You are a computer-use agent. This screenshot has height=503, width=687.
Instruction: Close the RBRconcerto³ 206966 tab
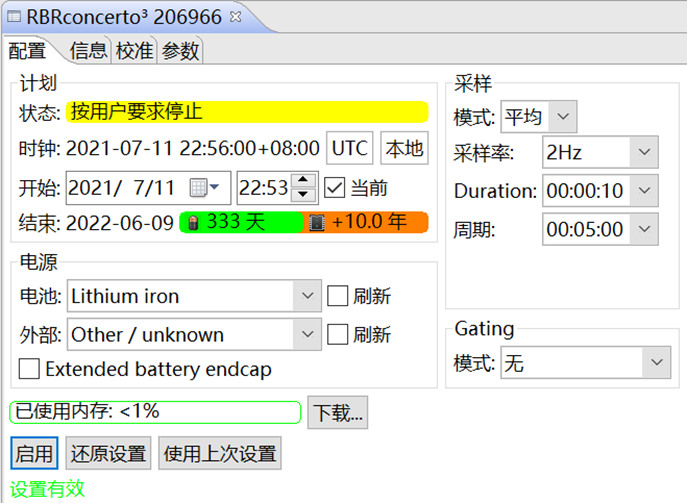point(236,17)
